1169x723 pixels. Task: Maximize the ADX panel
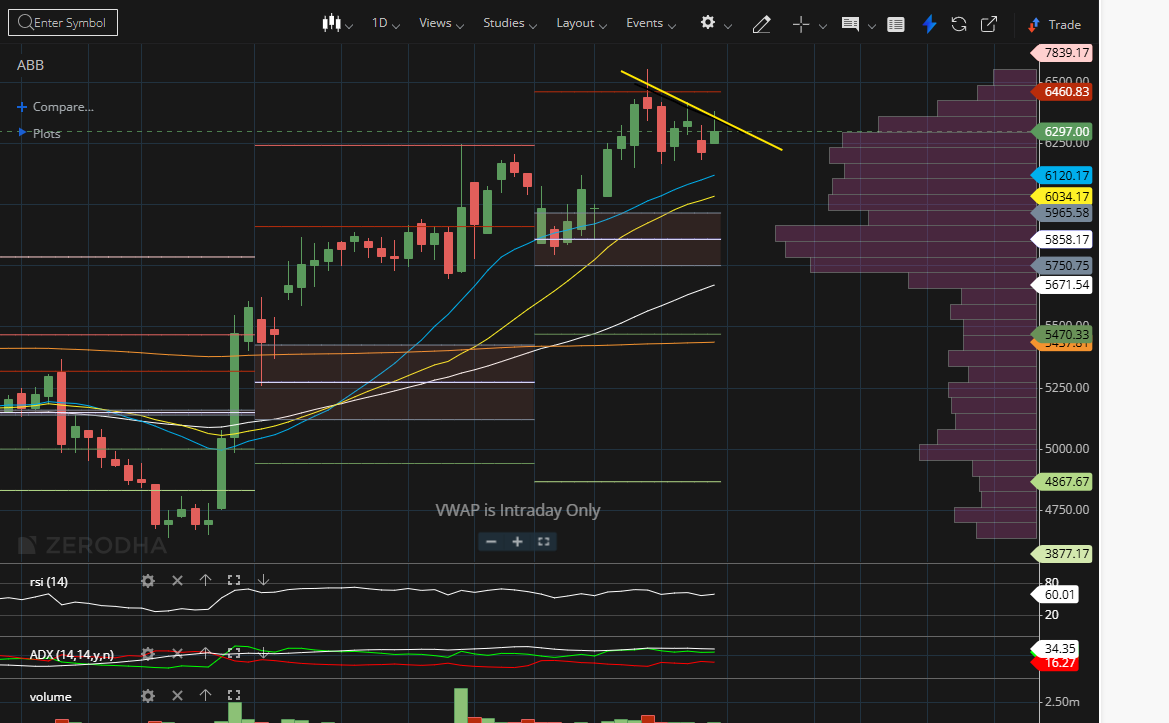tap(234, 654)
